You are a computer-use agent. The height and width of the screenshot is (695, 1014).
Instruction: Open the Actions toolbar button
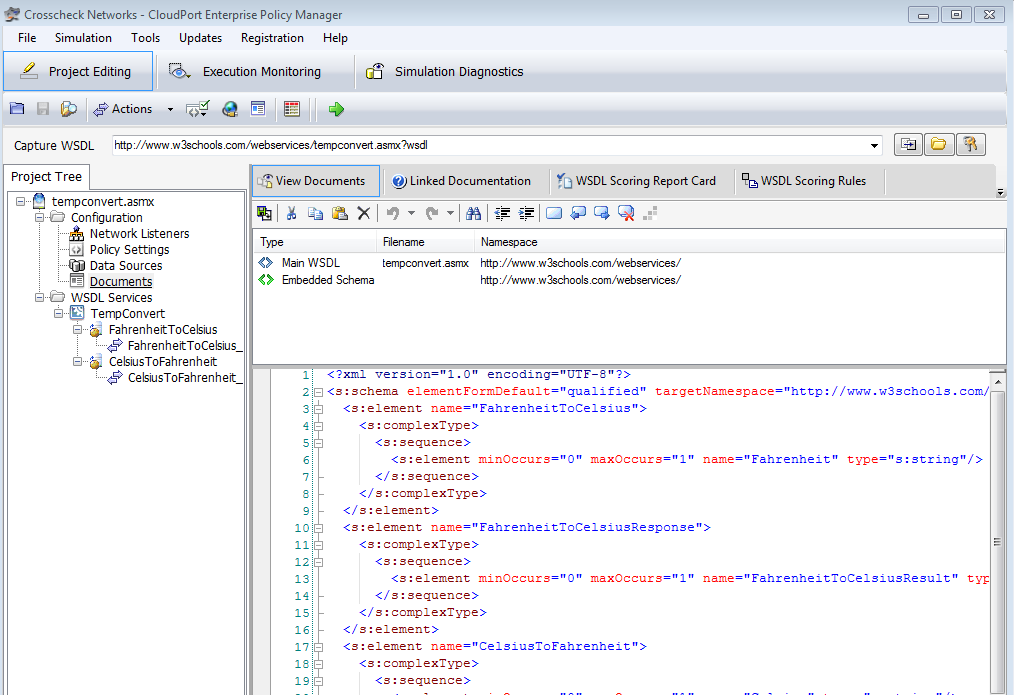pos(123,109)
